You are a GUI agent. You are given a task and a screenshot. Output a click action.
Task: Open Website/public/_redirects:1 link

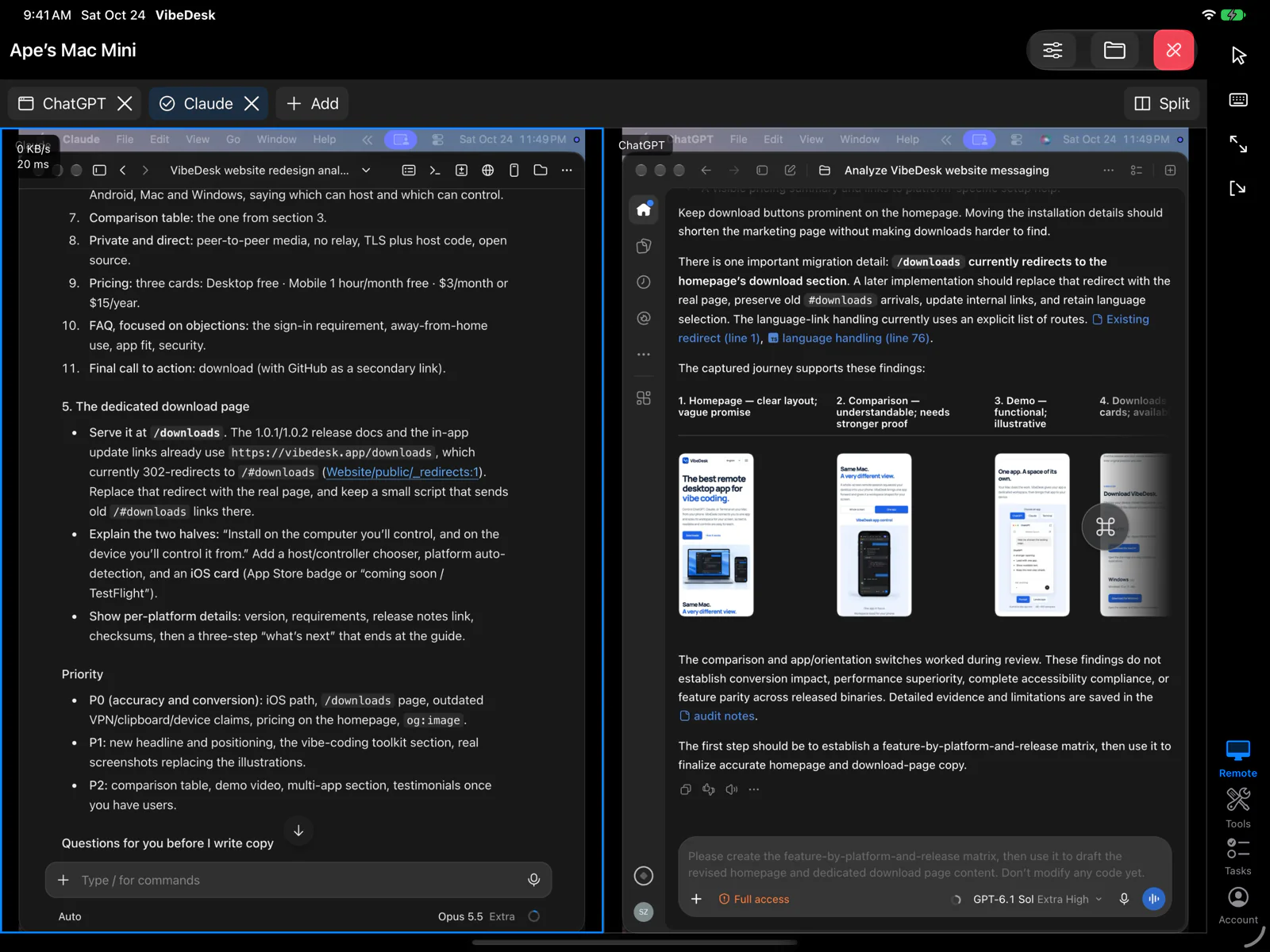tap(402, 472)
